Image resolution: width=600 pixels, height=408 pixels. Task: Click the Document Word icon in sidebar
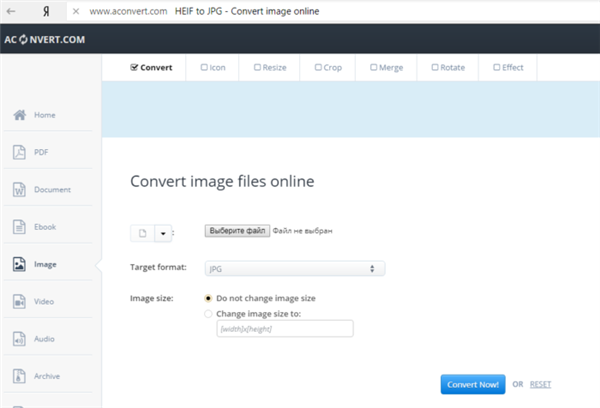(x=19, y=189)
